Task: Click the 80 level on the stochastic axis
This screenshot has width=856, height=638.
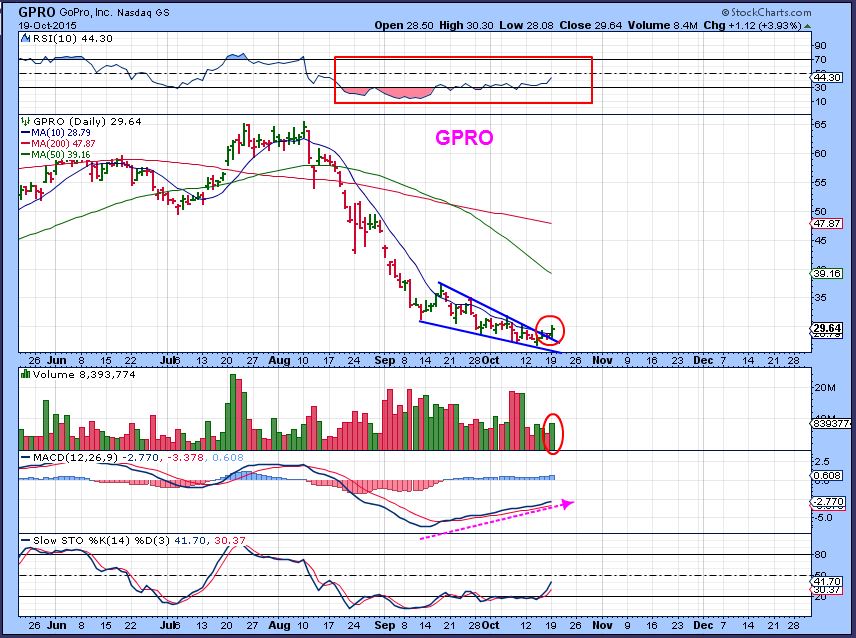Action: pyautogui.click(x=821, y=554)
